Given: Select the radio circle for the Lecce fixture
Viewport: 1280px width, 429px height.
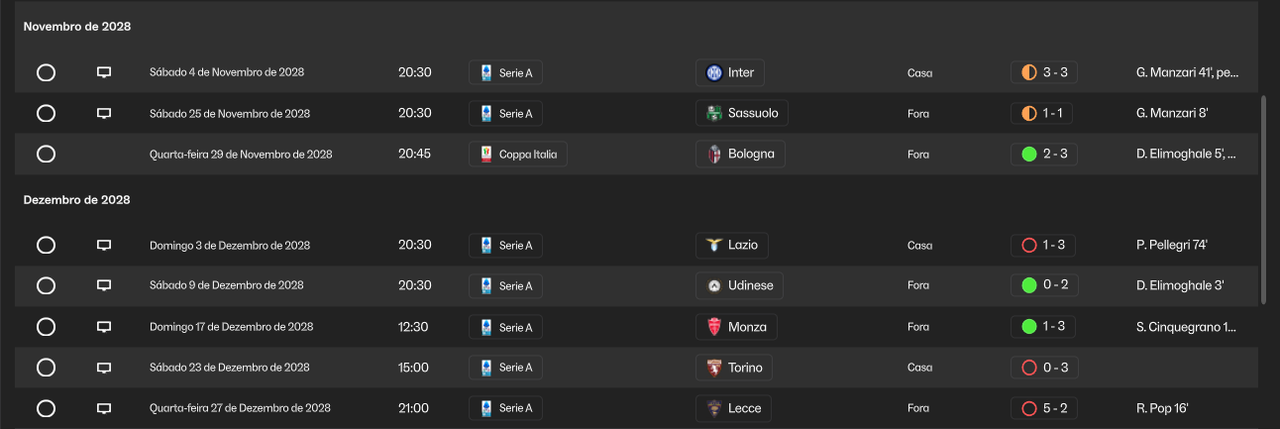Looking at the screenshot, I should click(46, 408).
